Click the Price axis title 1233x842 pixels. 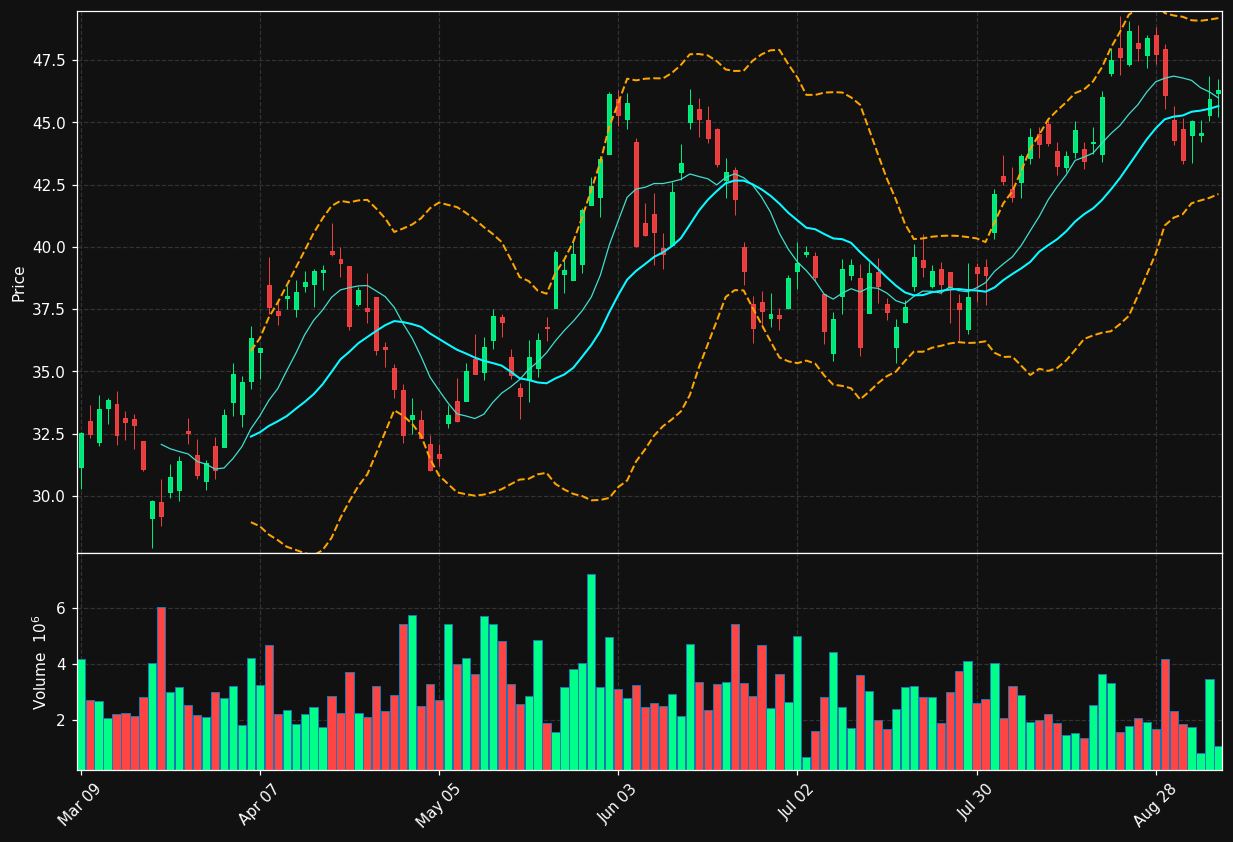(19, 283)
